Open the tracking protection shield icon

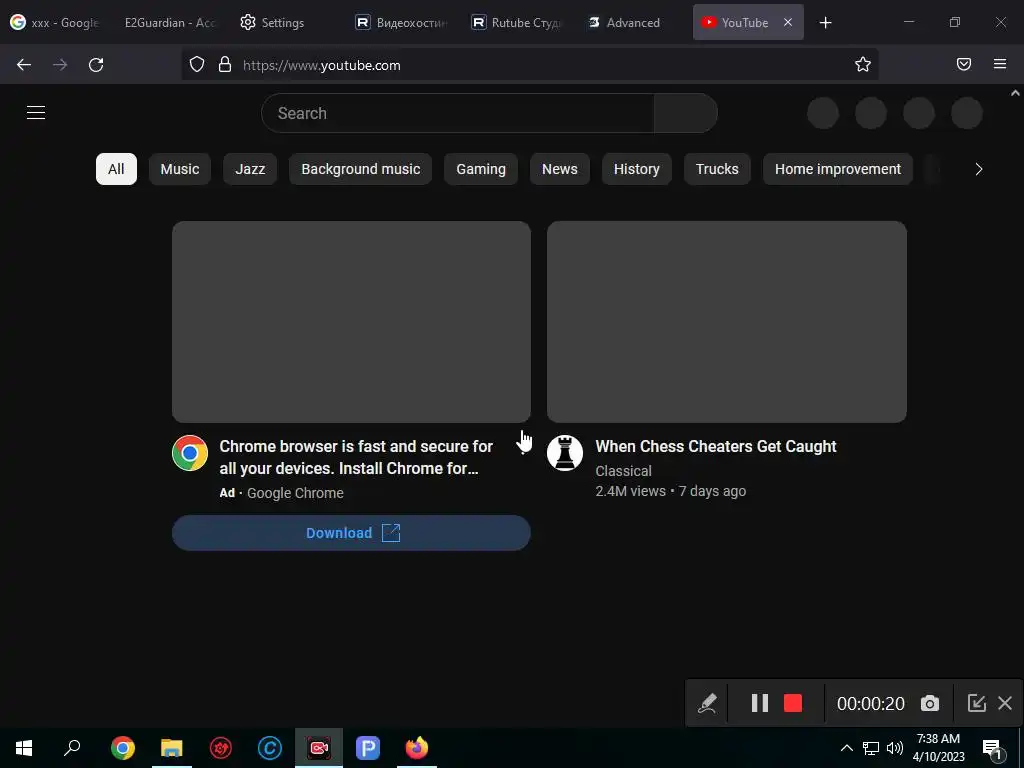(197, 64)
